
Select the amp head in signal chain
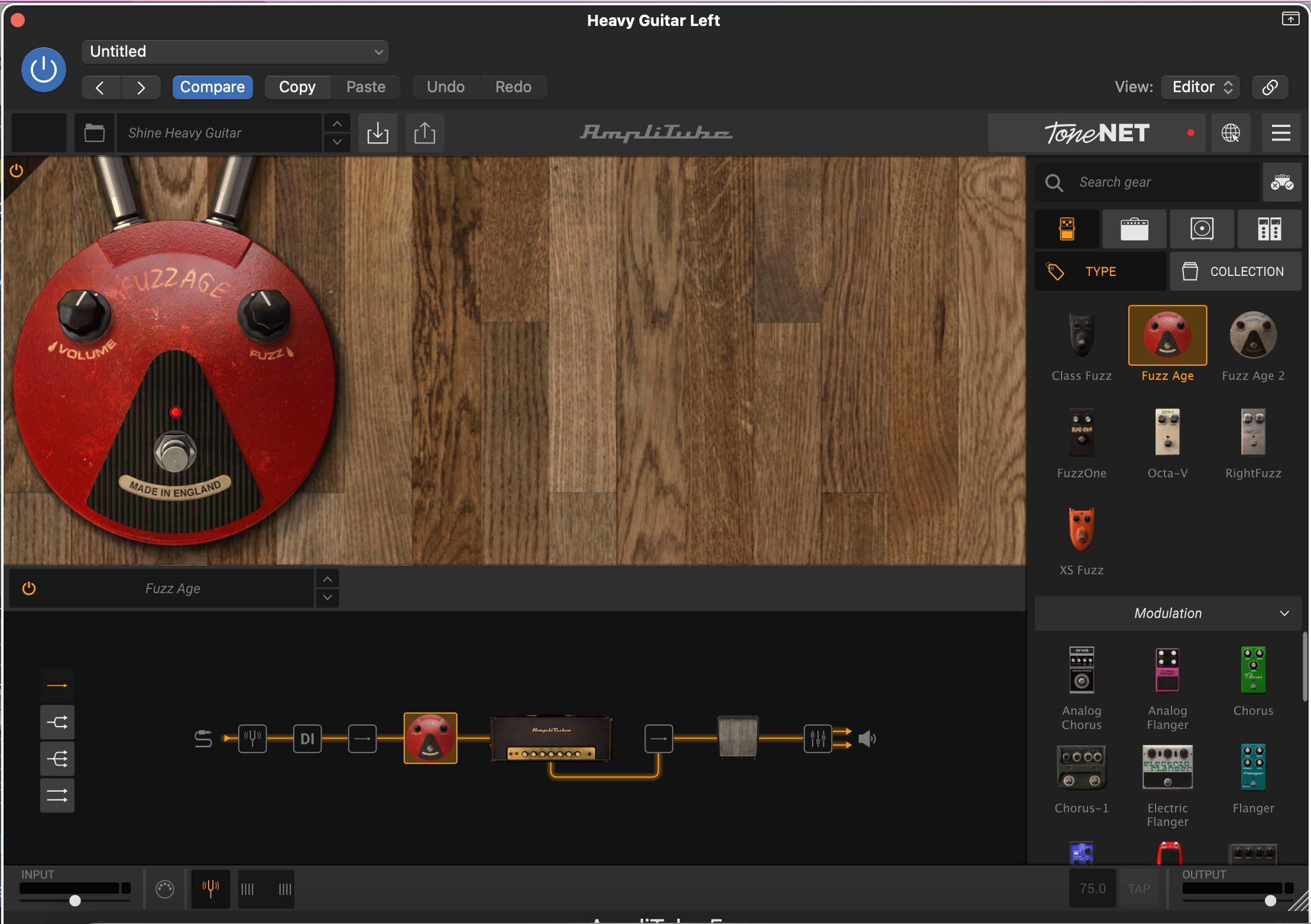click(x=551, y=738)
